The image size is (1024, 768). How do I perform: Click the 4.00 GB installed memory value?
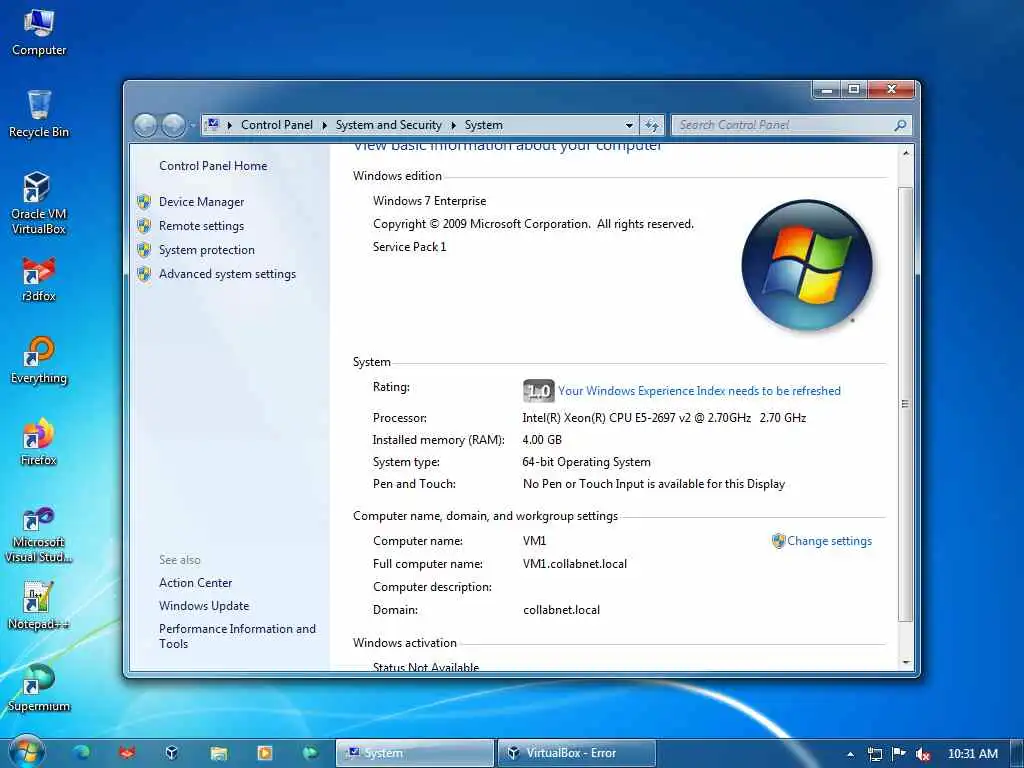542,440
